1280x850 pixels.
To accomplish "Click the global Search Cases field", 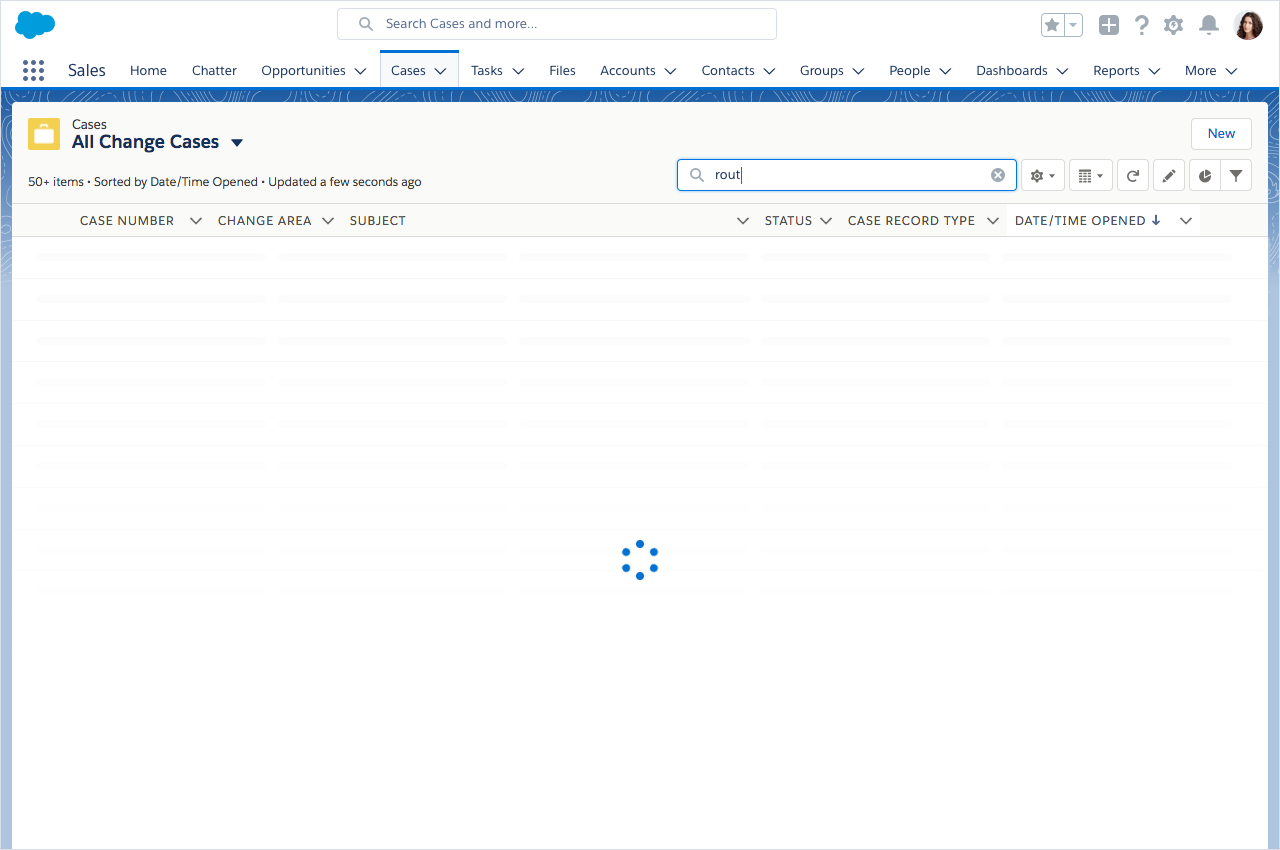I will (556, 24).
